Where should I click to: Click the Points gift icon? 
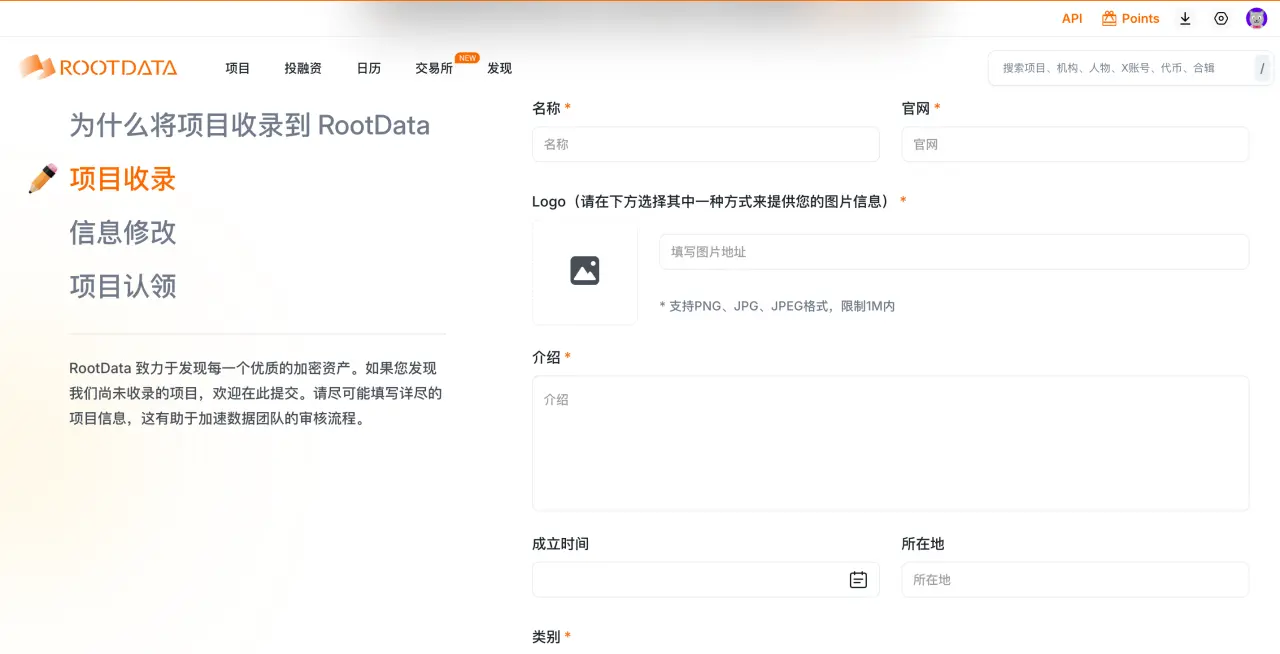1109,18
